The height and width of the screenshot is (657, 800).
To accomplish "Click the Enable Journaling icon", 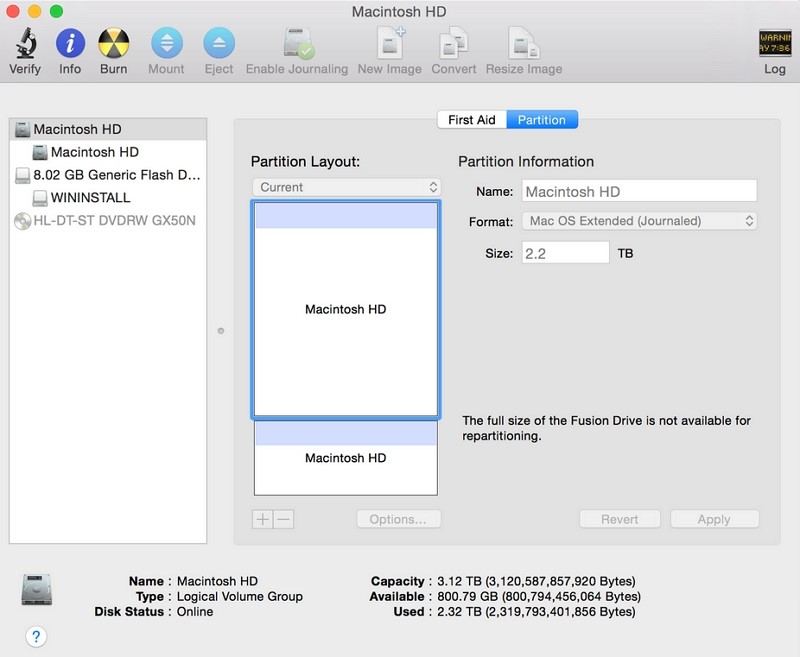I will coord(298,43).
